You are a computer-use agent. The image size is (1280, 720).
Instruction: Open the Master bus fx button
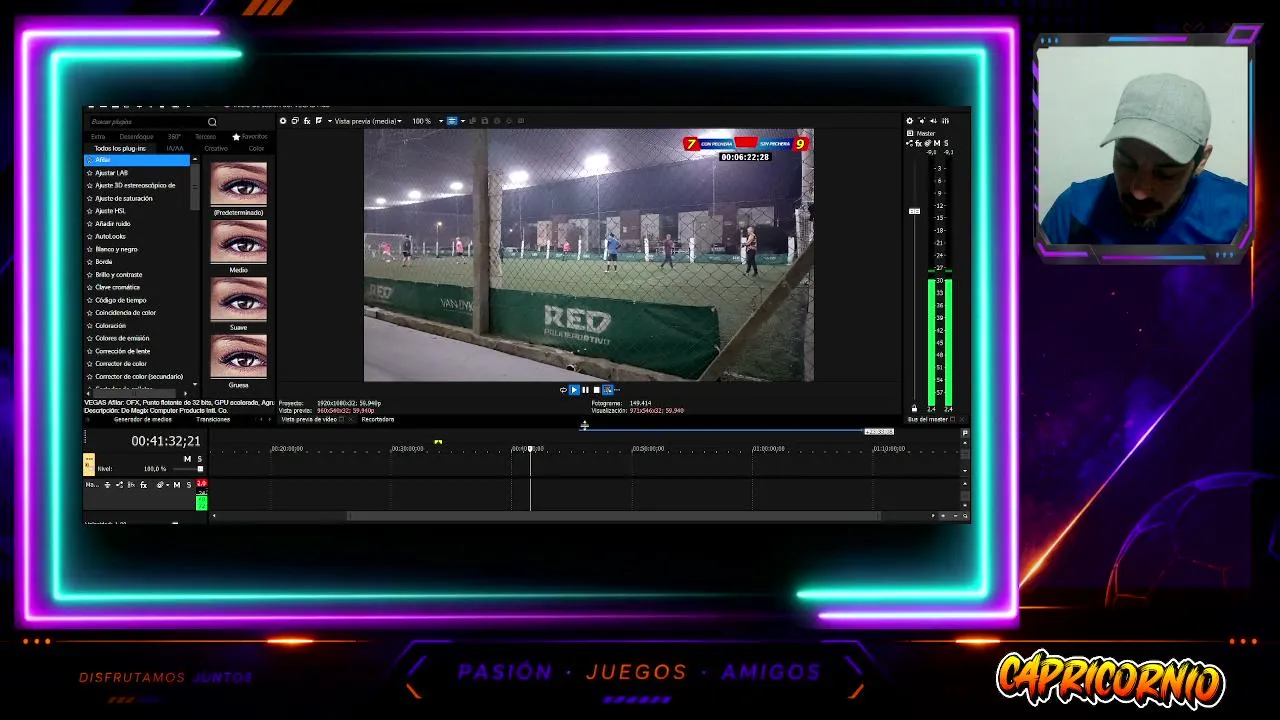click(x=919, y=143)
